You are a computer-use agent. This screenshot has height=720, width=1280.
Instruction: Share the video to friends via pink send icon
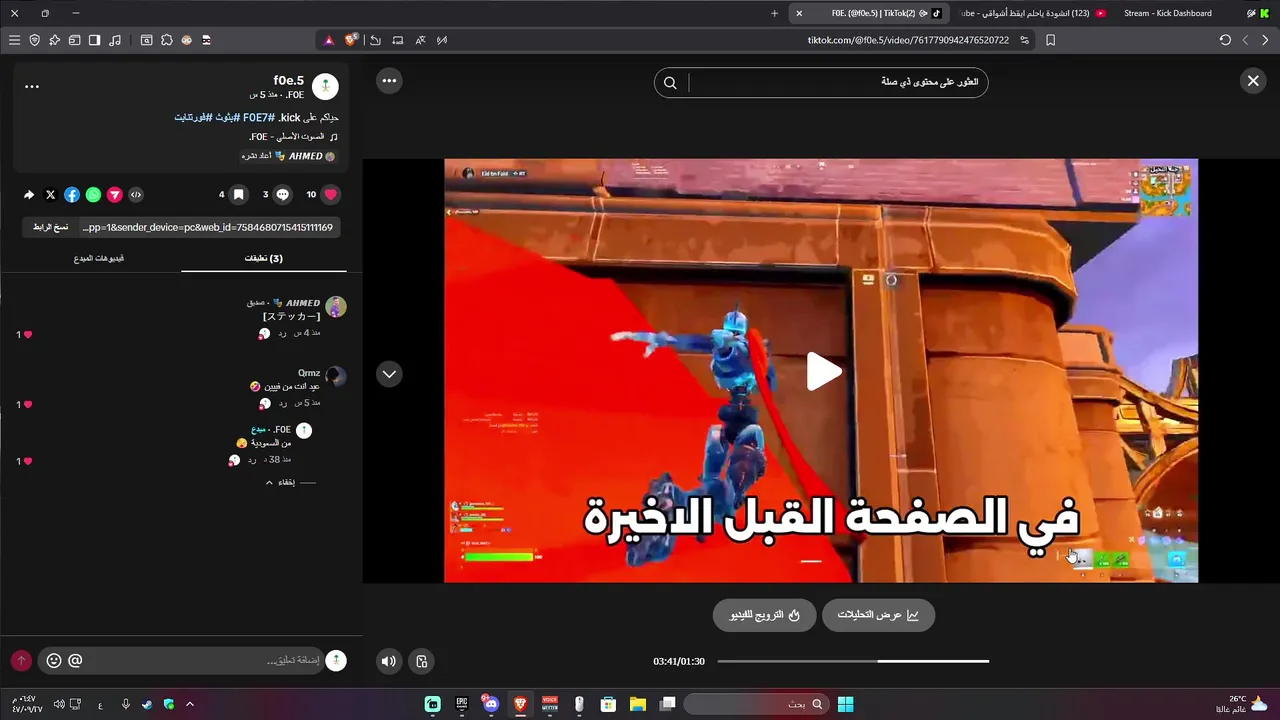pos(115,195)
